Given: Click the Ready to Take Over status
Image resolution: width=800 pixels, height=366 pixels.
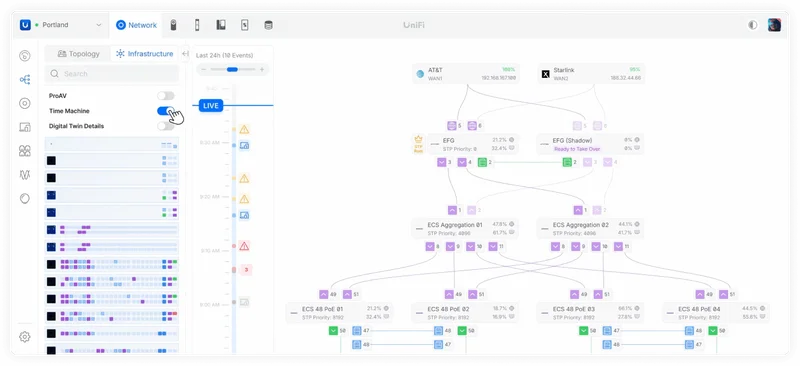Looking at the screenshot, I should pyautogui.click(x=577, y=149).
